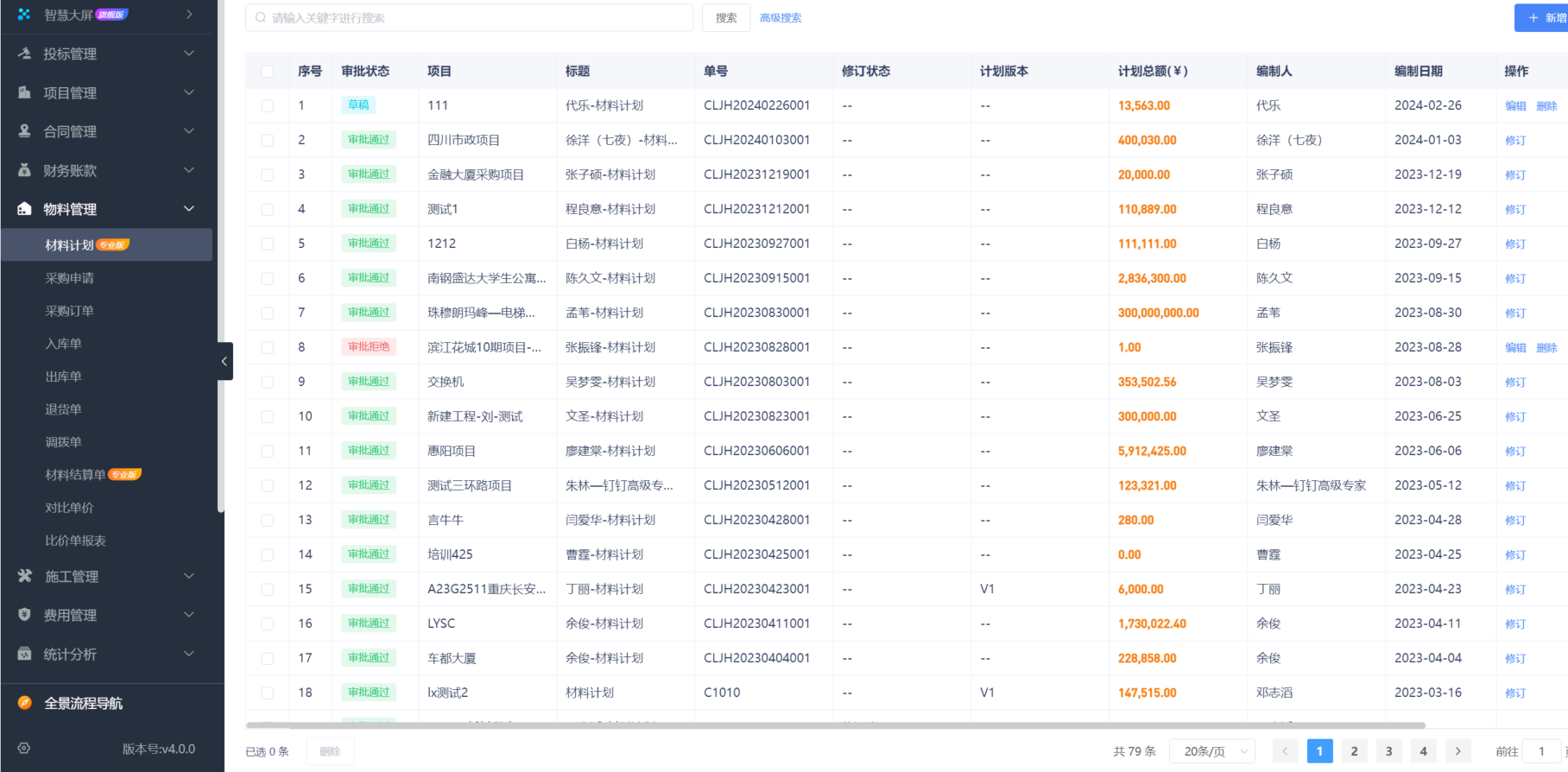
Task: Click the 高级搜索 link
Action: tap(780, 18)
